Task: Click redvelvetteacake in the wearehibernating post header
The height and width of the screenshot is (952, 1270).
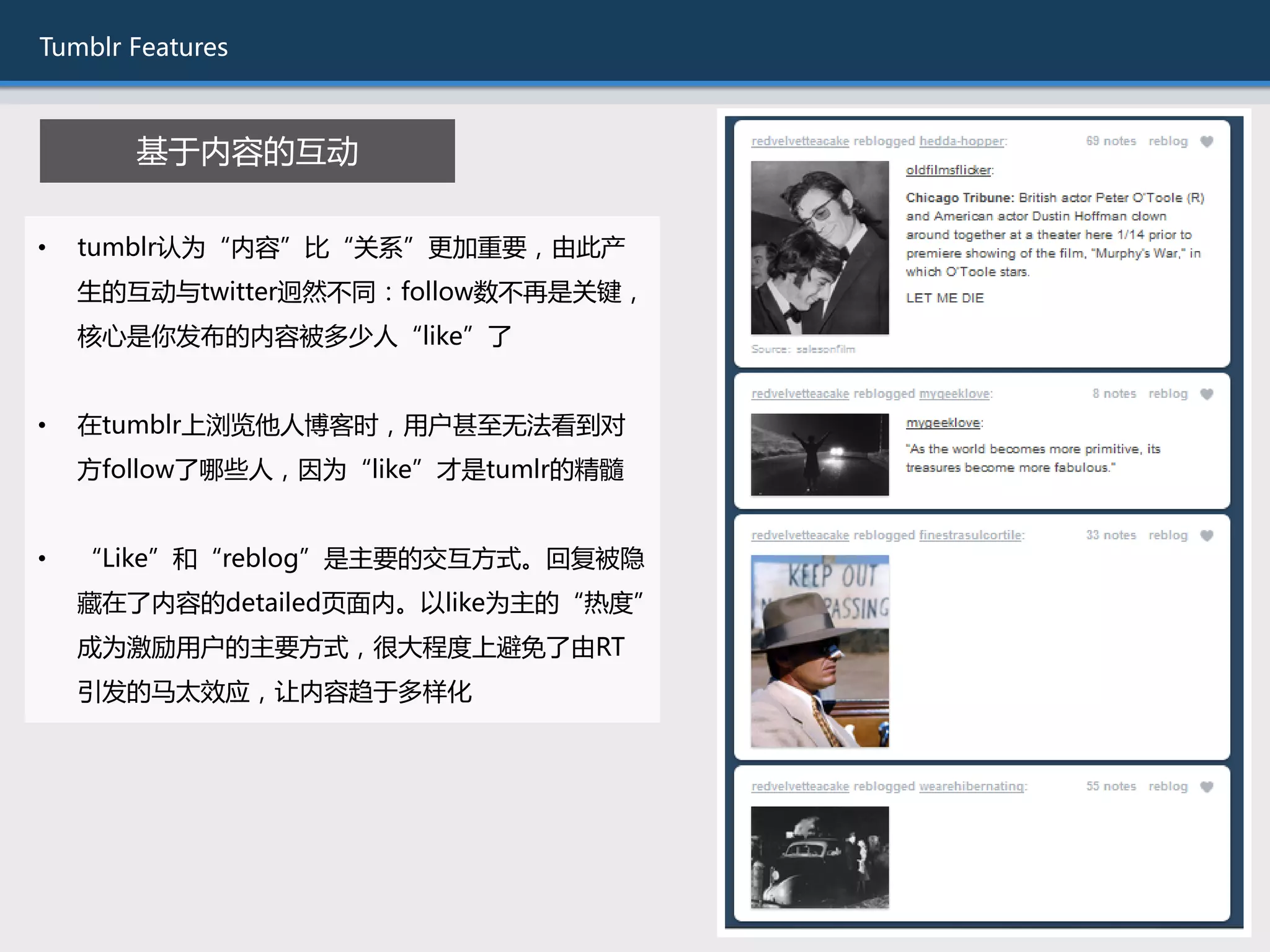Action: [800, 786]
